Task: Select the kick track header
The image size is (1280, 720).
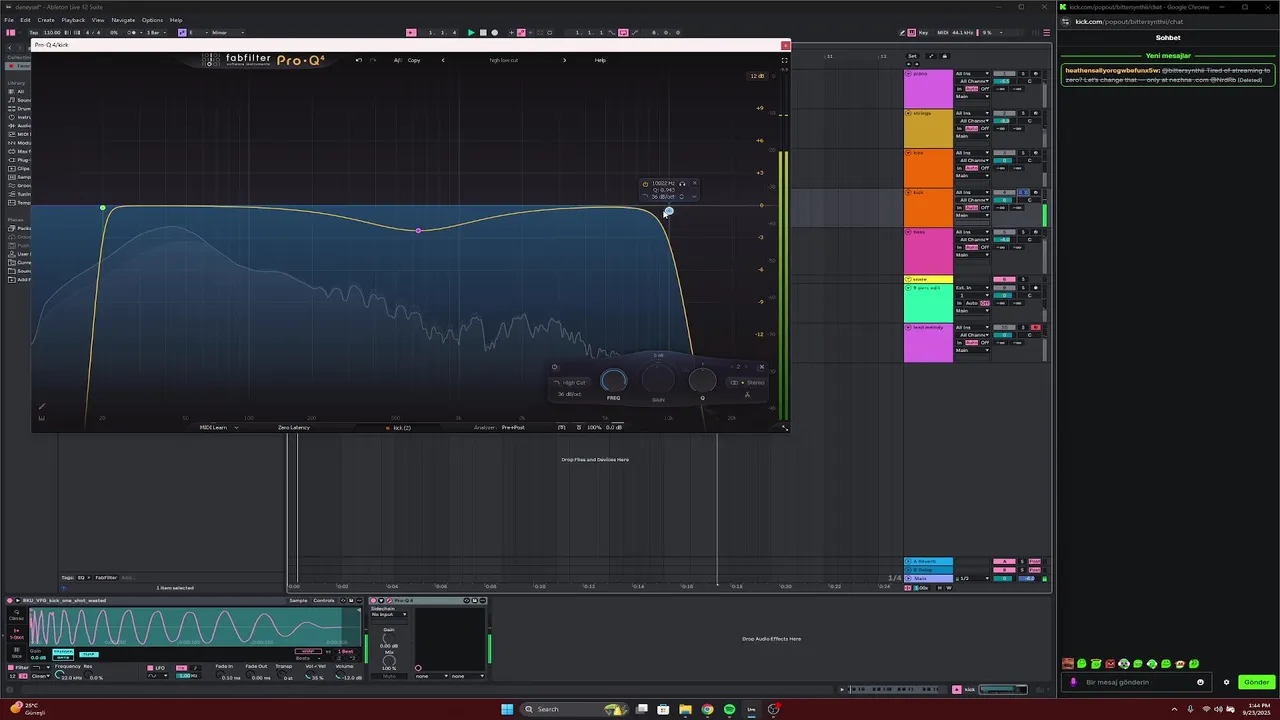Action: pos(929,207)
